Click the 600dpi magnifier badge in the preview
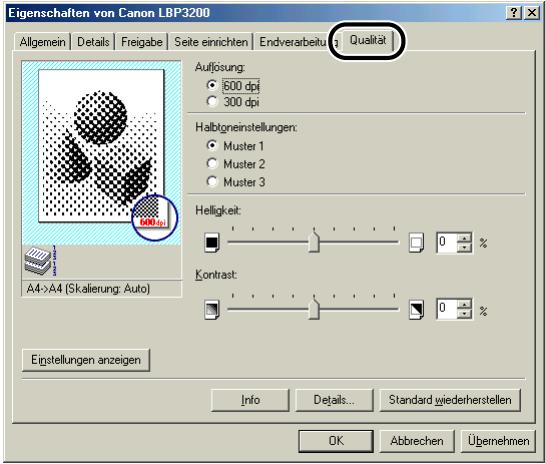The height and width of the screenshot is (464, 545). coord(154,218)
